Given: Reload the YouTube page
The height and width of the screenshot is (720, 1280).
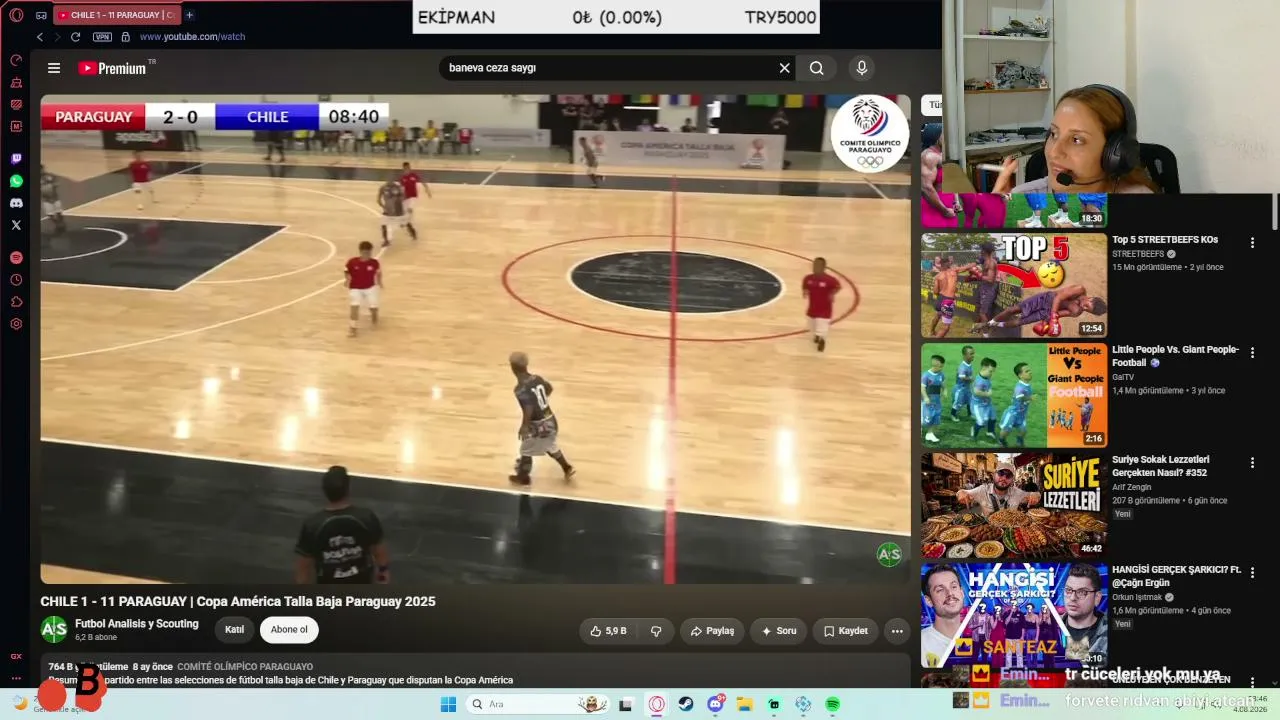Looking at the screenshot, I should (75, 37).
